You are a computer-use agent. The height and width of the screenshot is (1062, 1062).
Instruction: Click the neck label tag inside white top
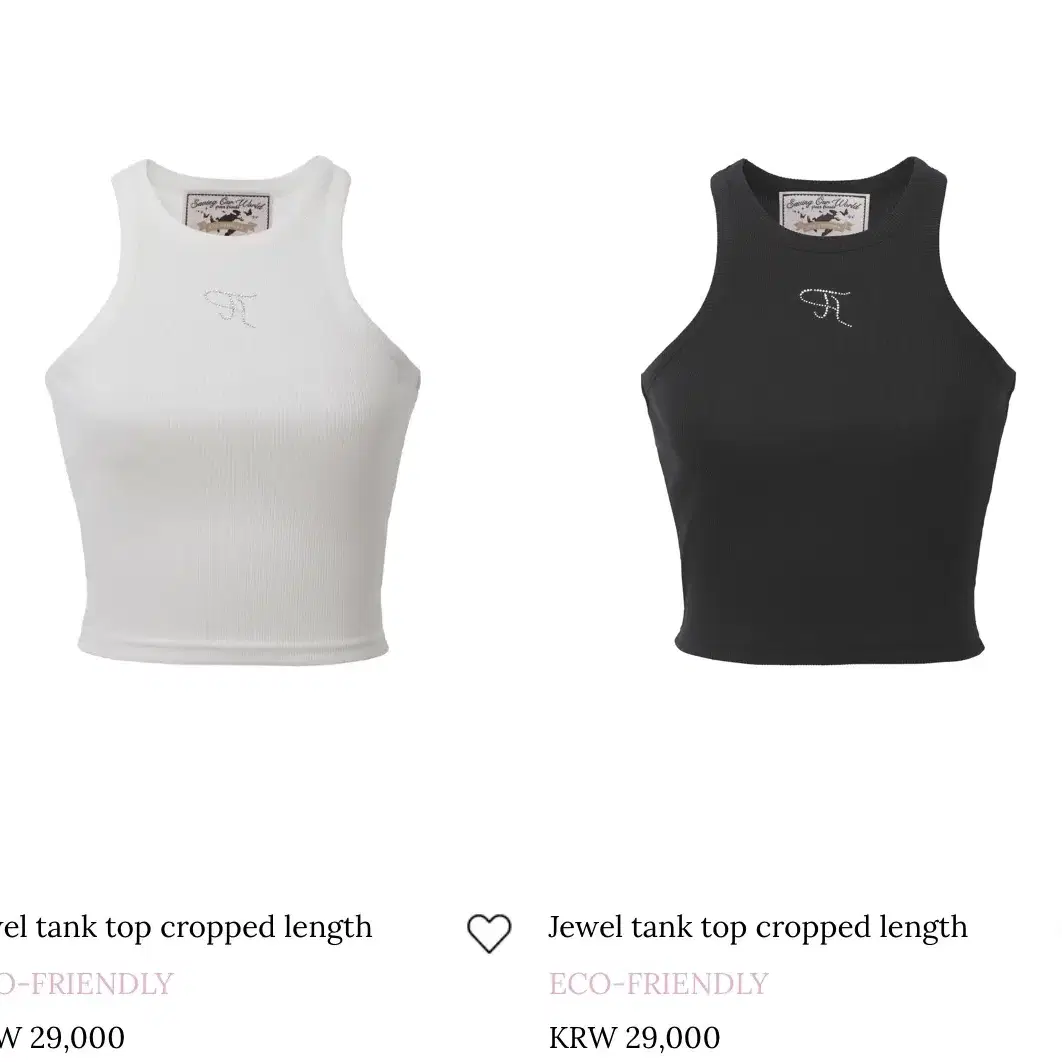click(229, 215)
